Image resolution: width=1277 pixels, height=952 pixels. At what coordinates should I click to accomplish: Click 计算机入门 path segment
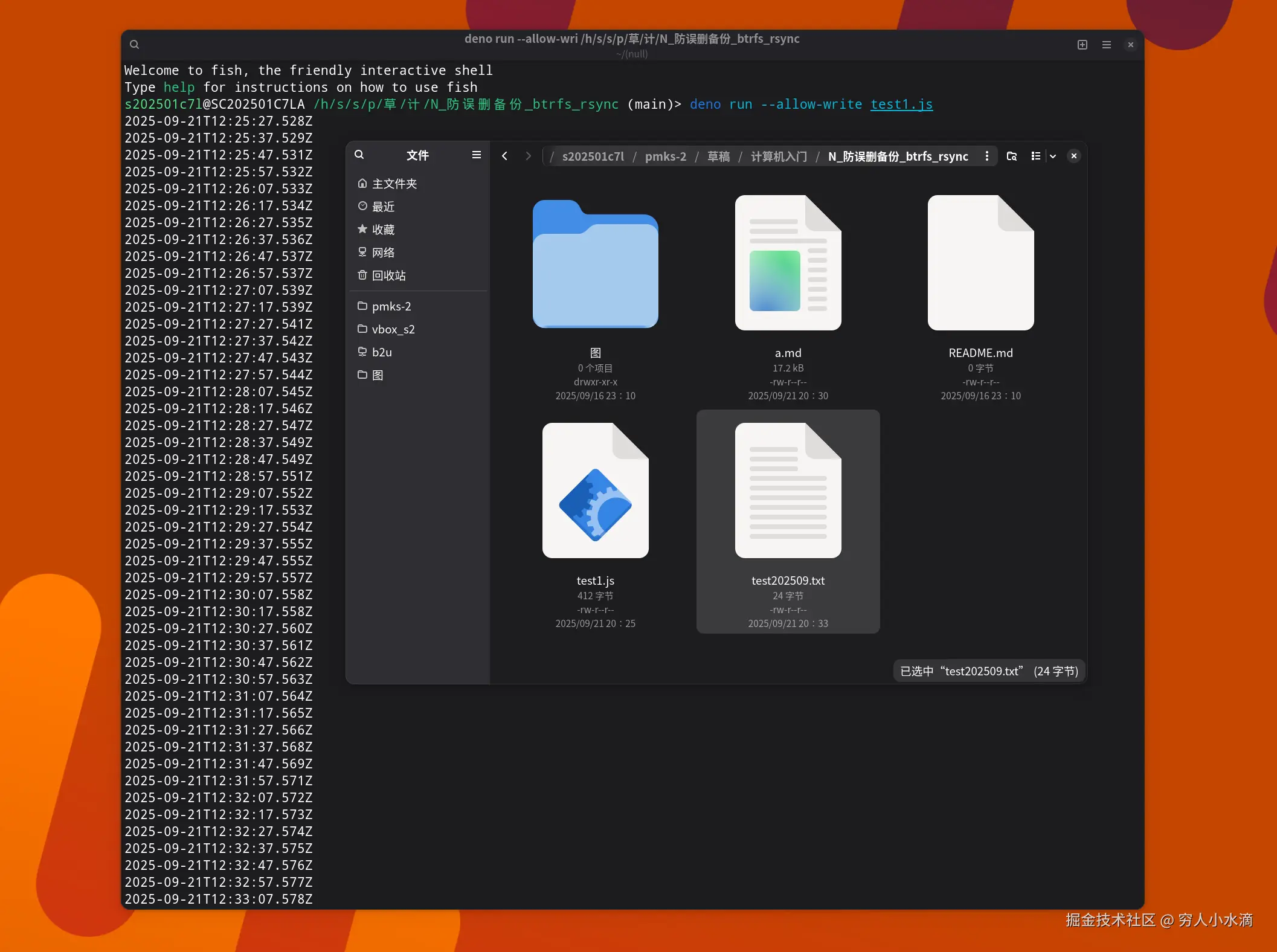click(x=778, y=156)
